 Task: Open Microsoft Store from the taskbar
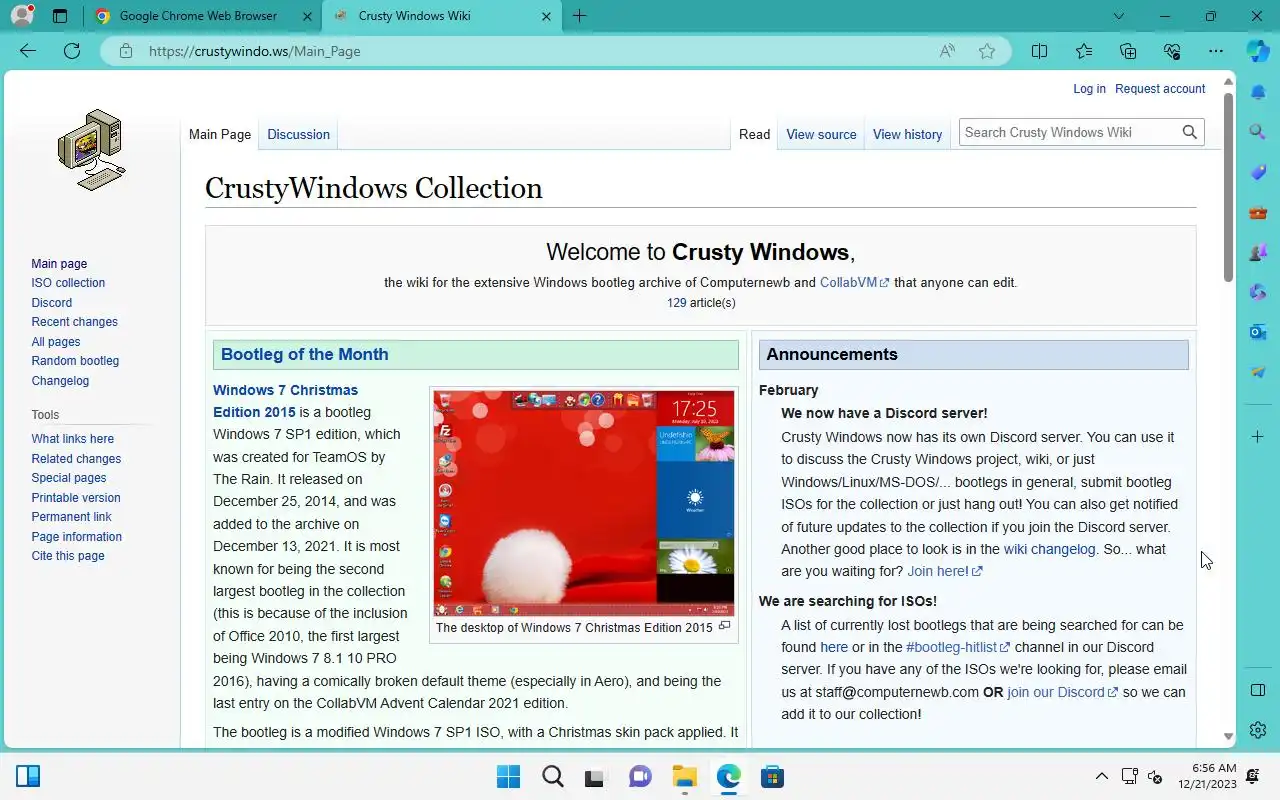[x=772, y=777]
